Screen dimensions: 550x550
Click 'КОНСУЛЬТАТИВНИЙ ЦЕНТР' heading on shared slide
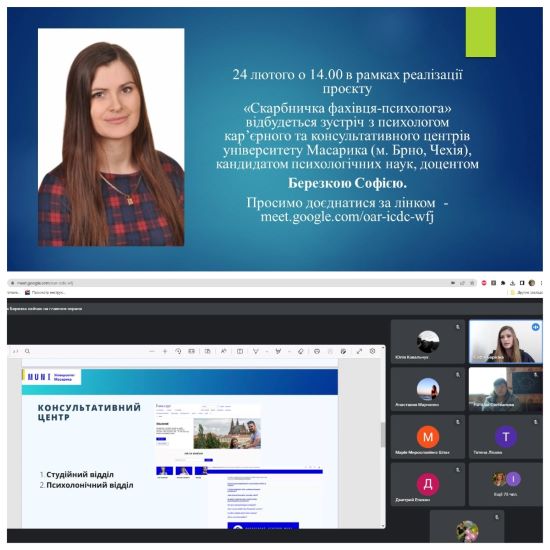click(89, 412)
